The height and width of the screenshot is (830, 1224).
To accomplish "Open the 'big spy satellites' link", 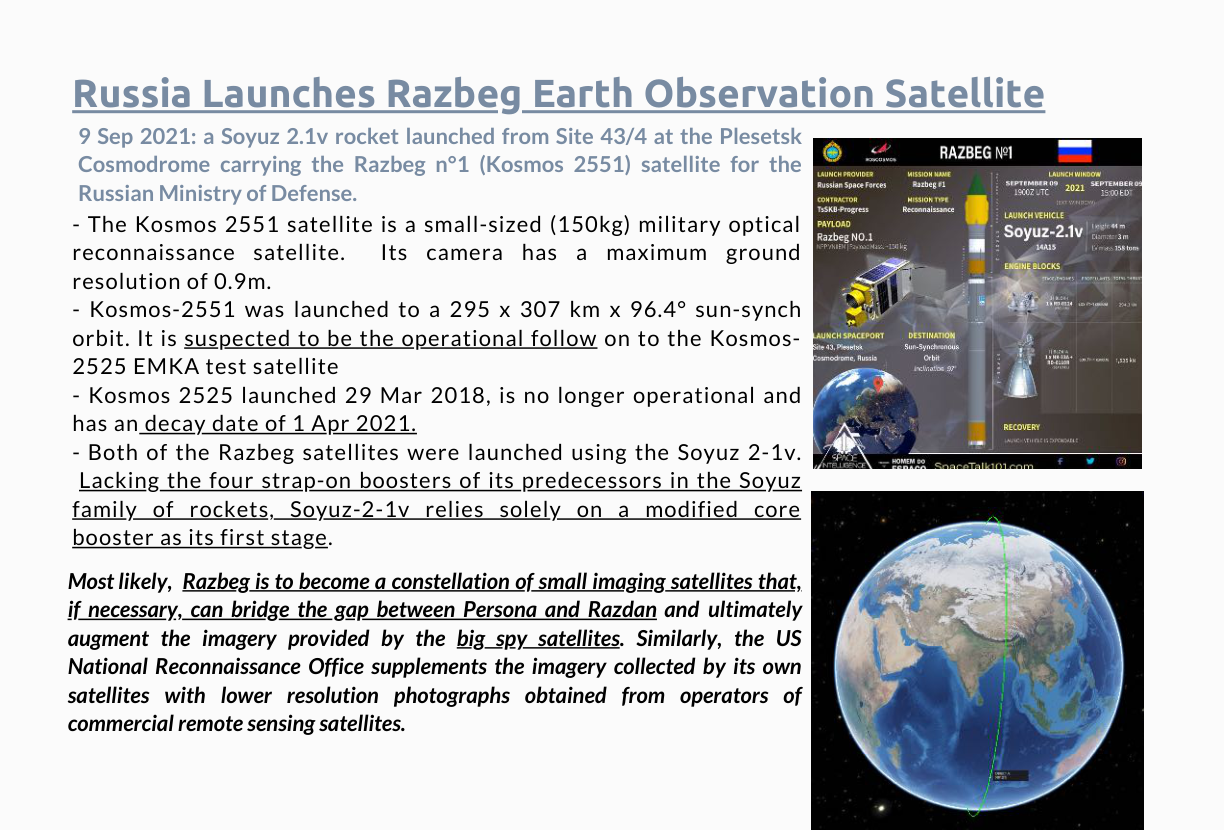I will click(538, 638).
